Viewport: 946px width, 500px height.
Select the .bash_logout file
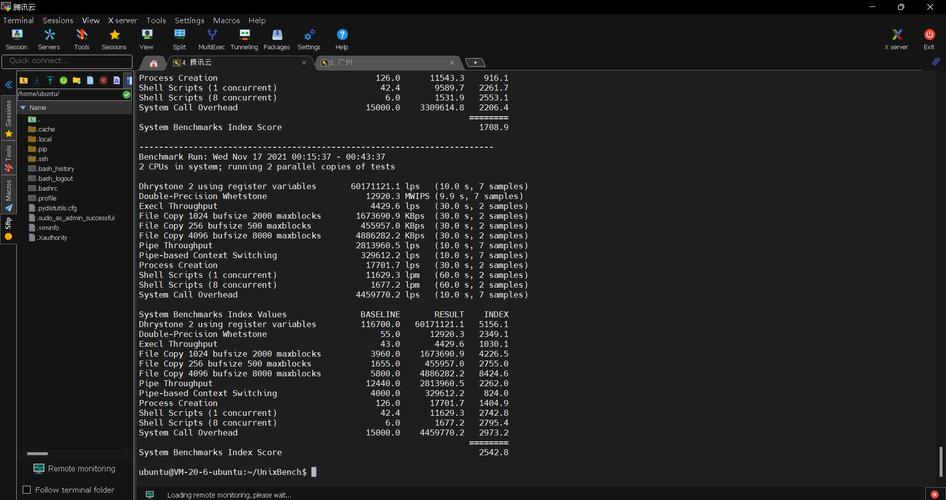click(51, 179)
